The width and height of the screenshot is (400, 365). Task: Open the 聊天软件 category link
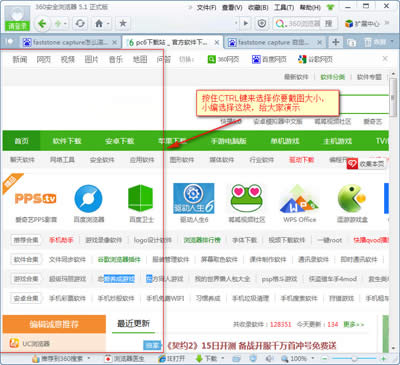point(22,160)
